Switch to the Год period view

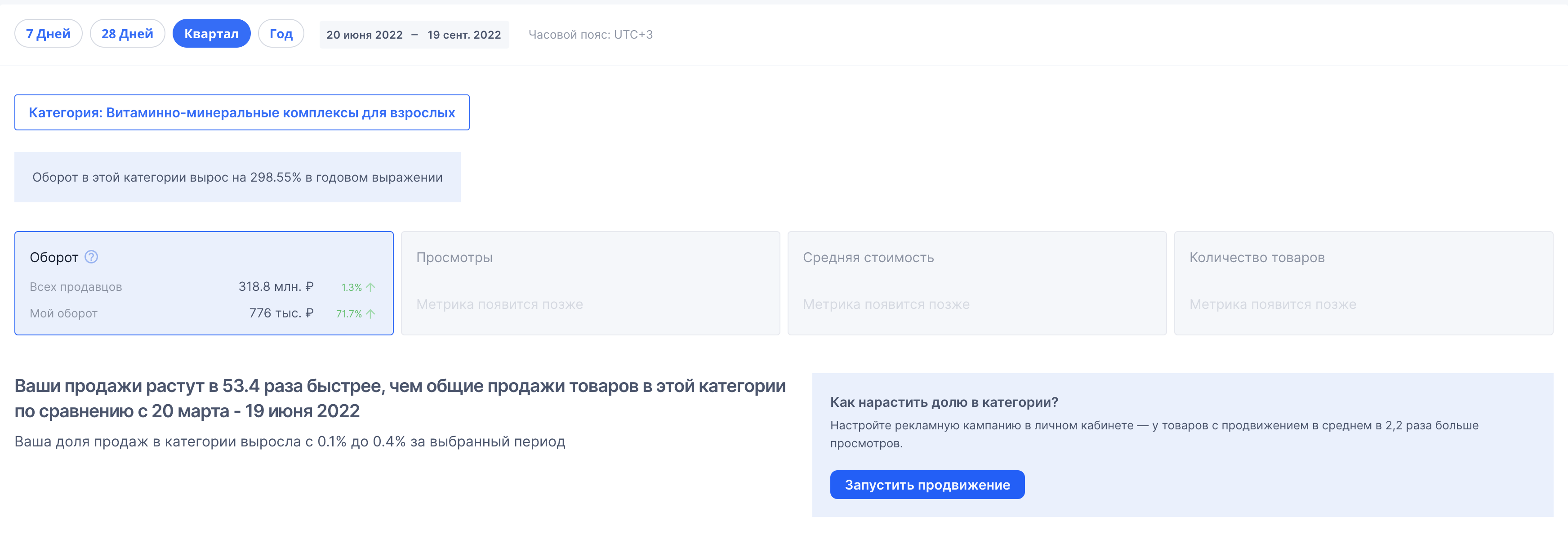[x=281, y=33]
